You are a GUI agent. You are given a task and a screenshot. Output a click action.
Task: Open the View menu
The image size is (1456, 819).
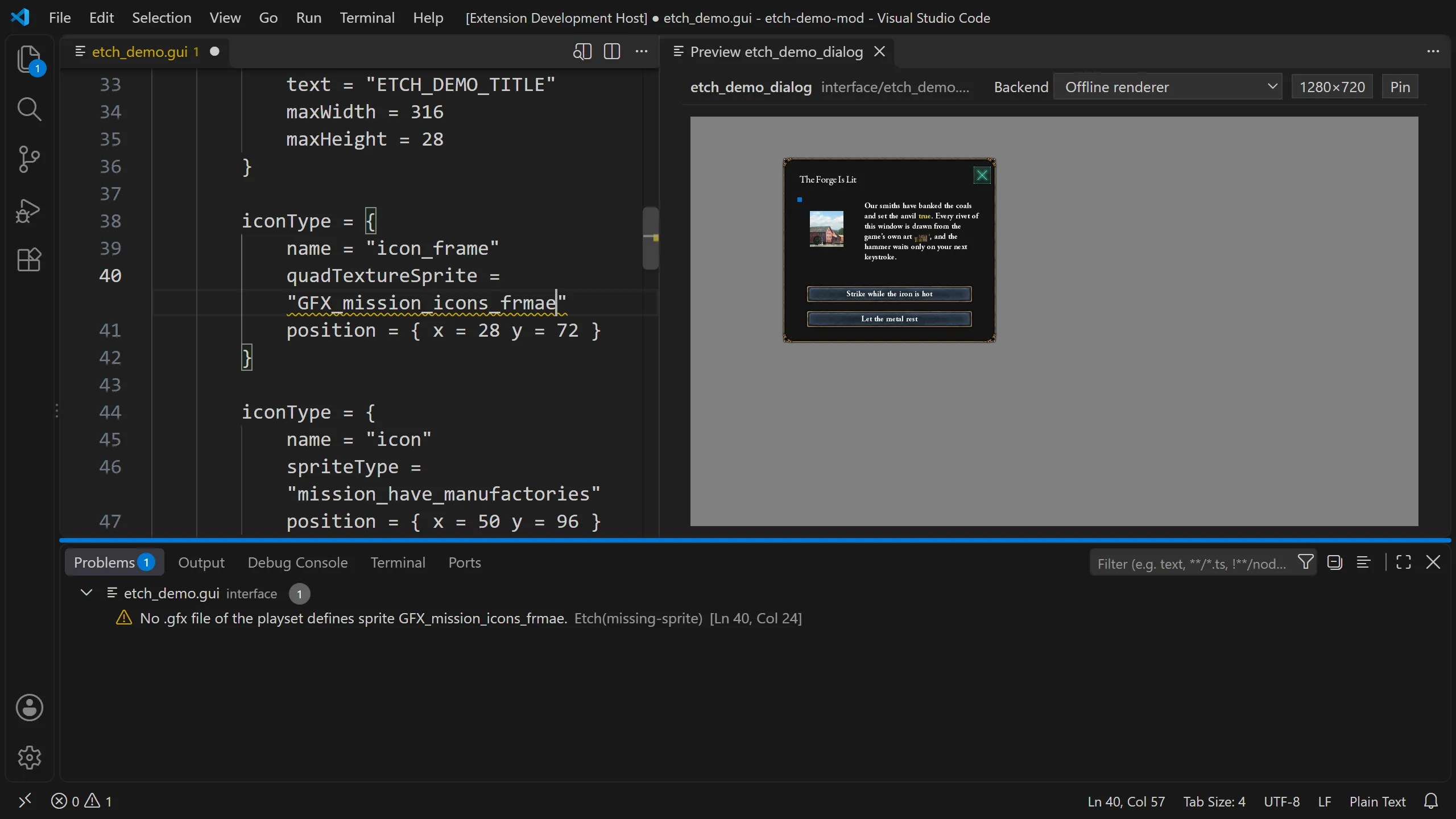pyautogui.click(x=225, y=18)
